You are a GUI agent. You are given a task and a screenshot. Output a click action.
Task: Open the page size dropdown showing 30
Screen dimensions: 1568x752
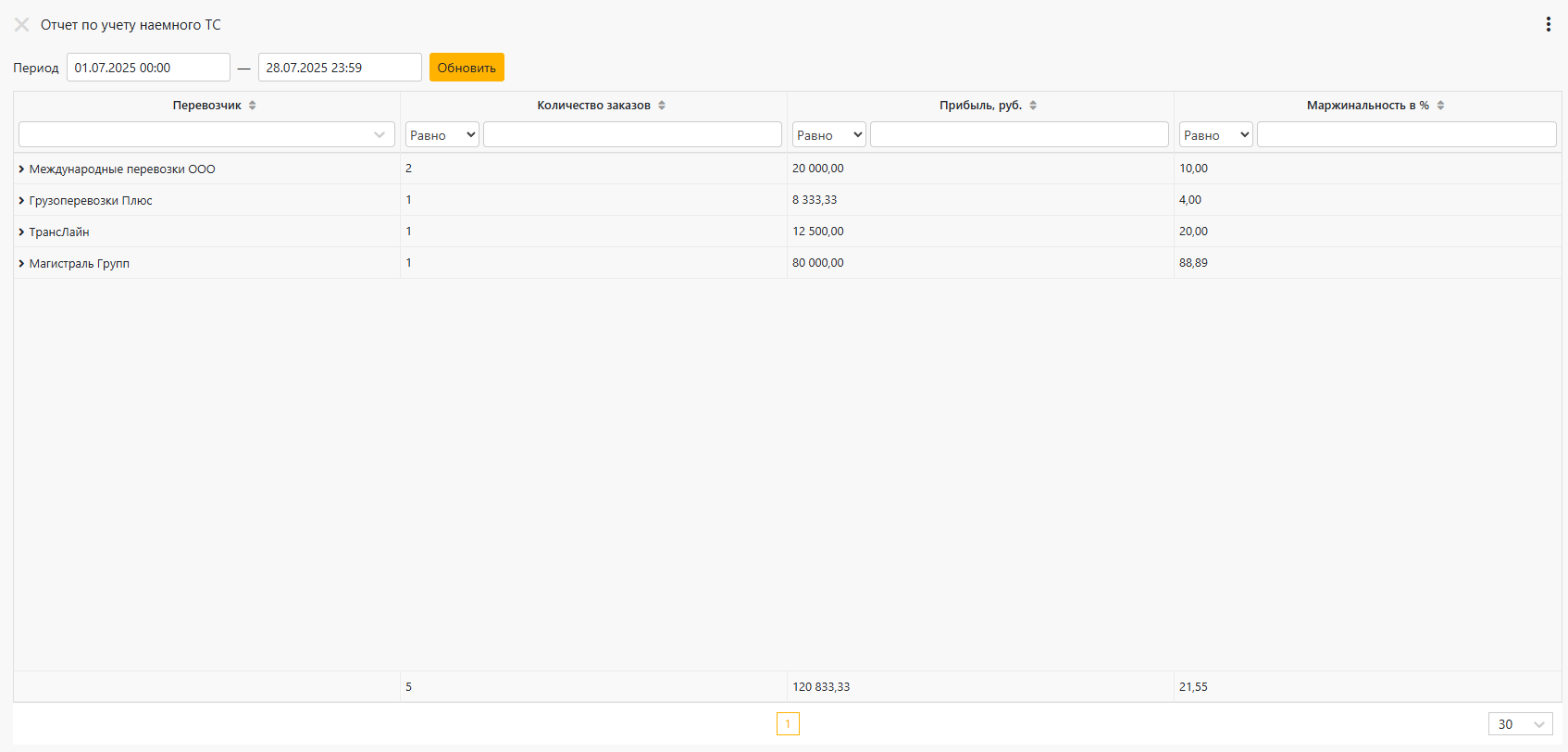1520,724
